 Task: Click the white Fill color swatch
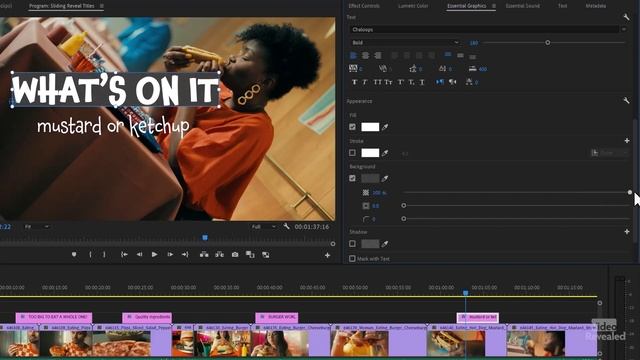370,127
